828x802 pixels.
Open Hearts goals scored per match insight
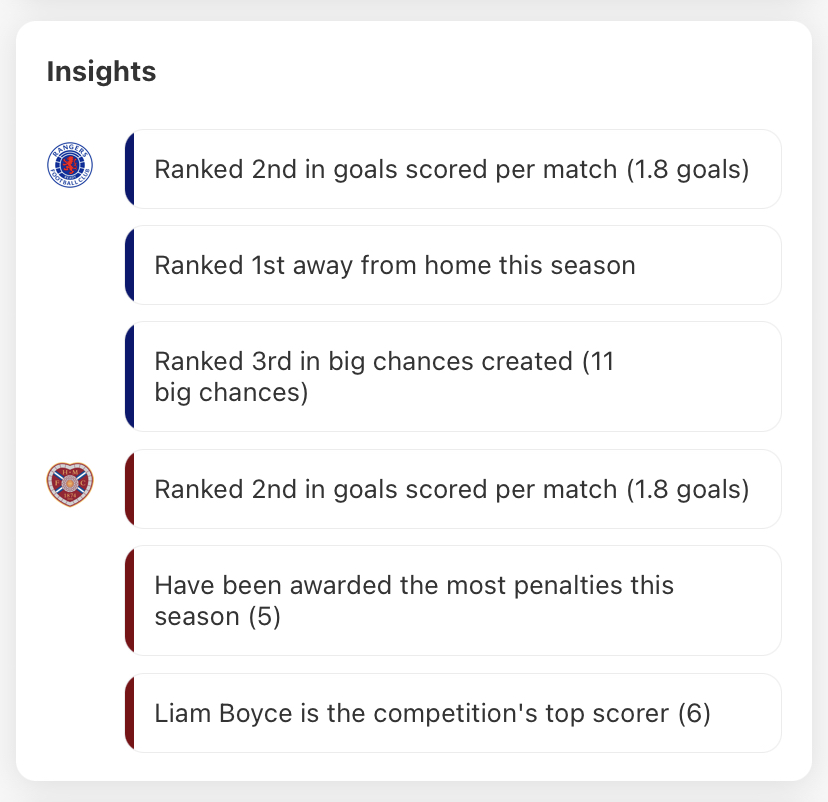(453, 489)
